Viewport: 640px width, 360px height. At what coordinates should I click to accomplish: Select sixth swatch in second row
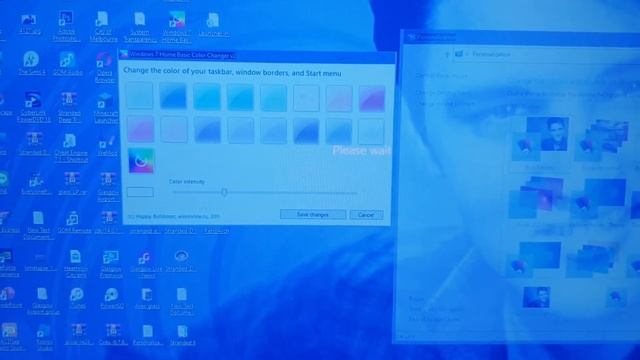click(306, 131)
